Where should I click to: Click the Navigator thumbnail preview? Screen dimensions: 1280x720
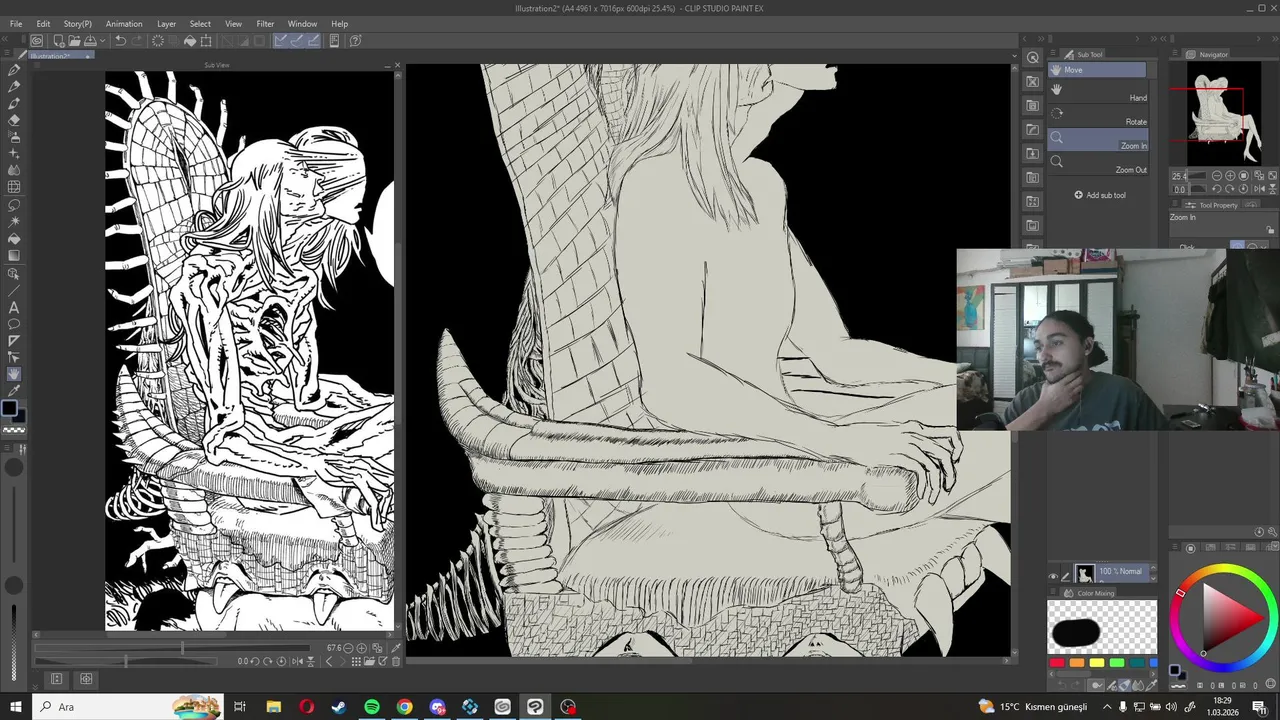point(1226,112)
